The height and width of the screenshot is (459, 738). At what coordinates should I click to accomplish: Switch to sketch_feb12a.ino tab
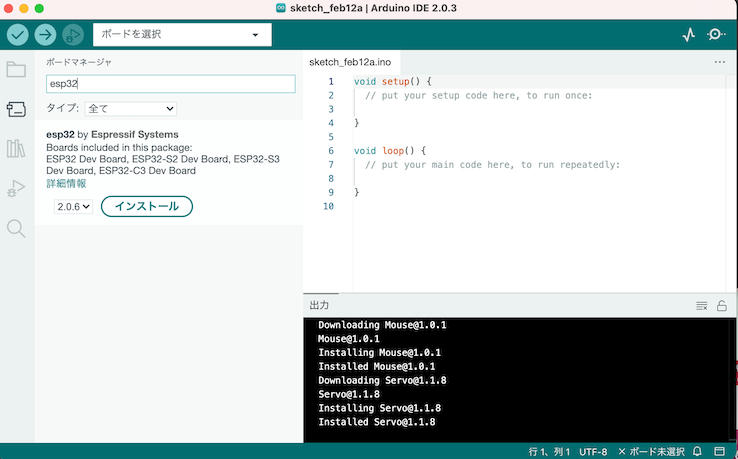(350, 62)
